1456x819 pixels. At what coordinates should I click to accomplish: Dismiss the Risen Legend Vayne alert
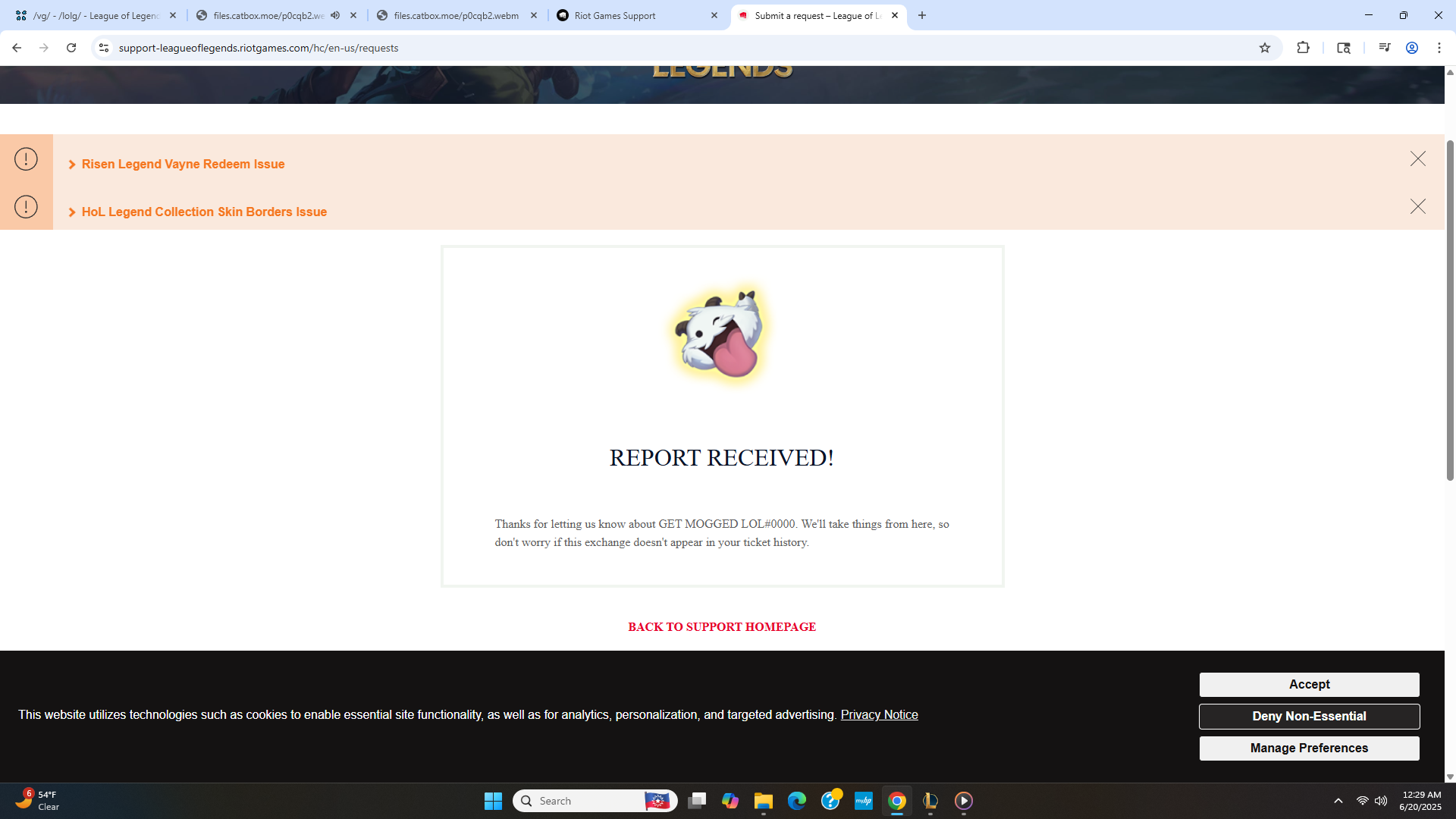point(1418,158)
